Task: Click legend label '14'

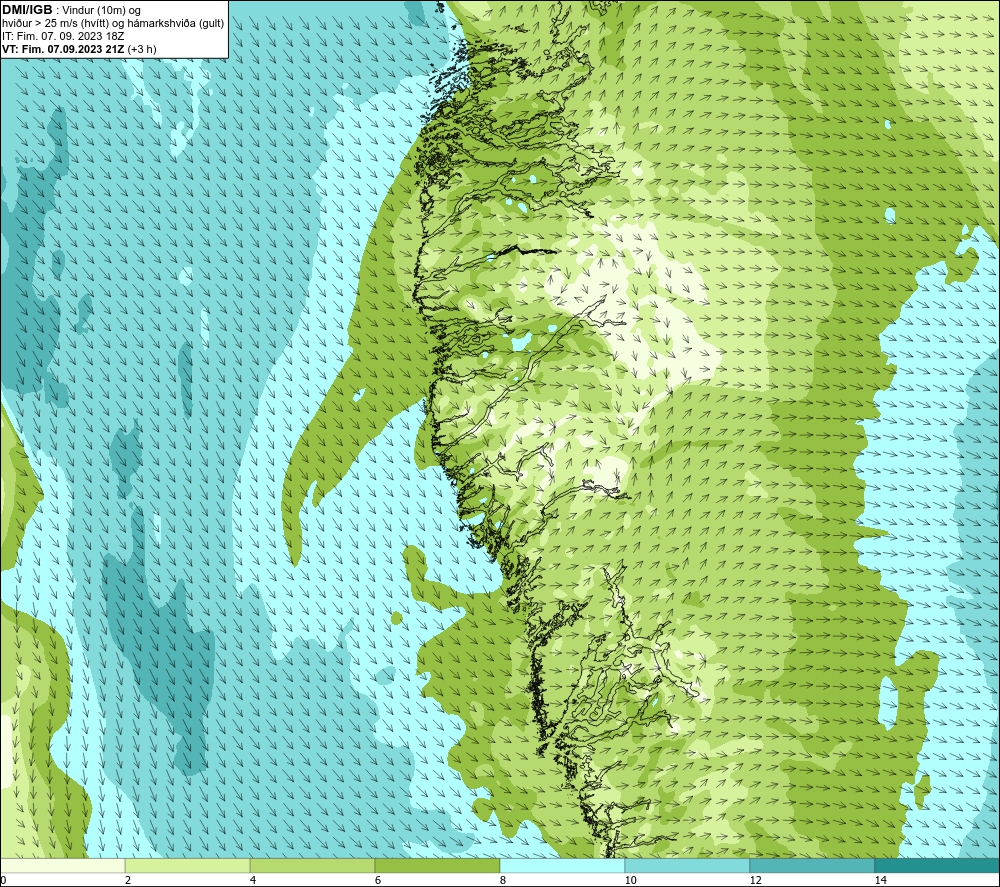Action: click(x=881, y=880)
